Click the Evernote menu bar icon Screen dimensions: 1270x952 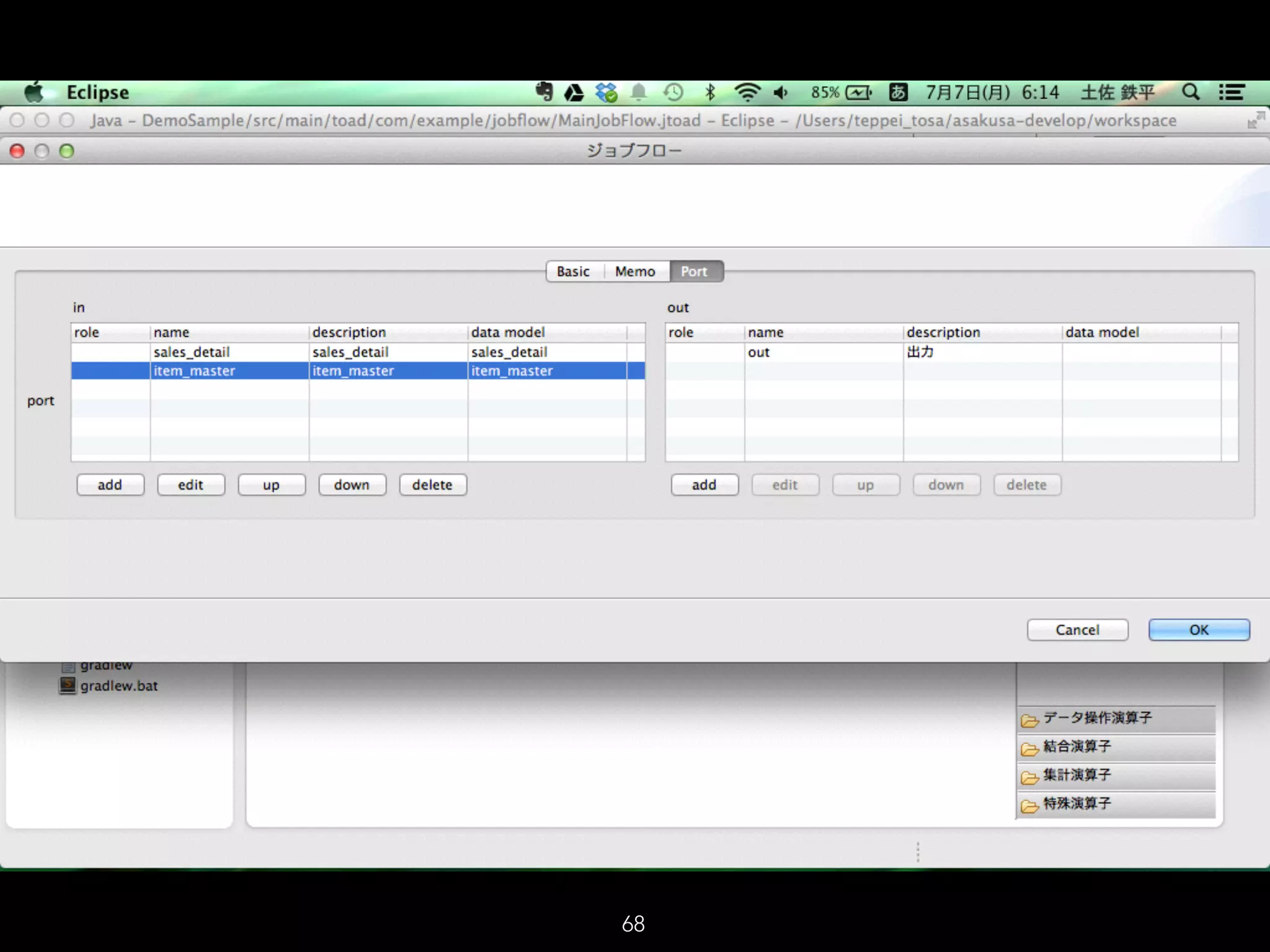[x=544, y=92]
